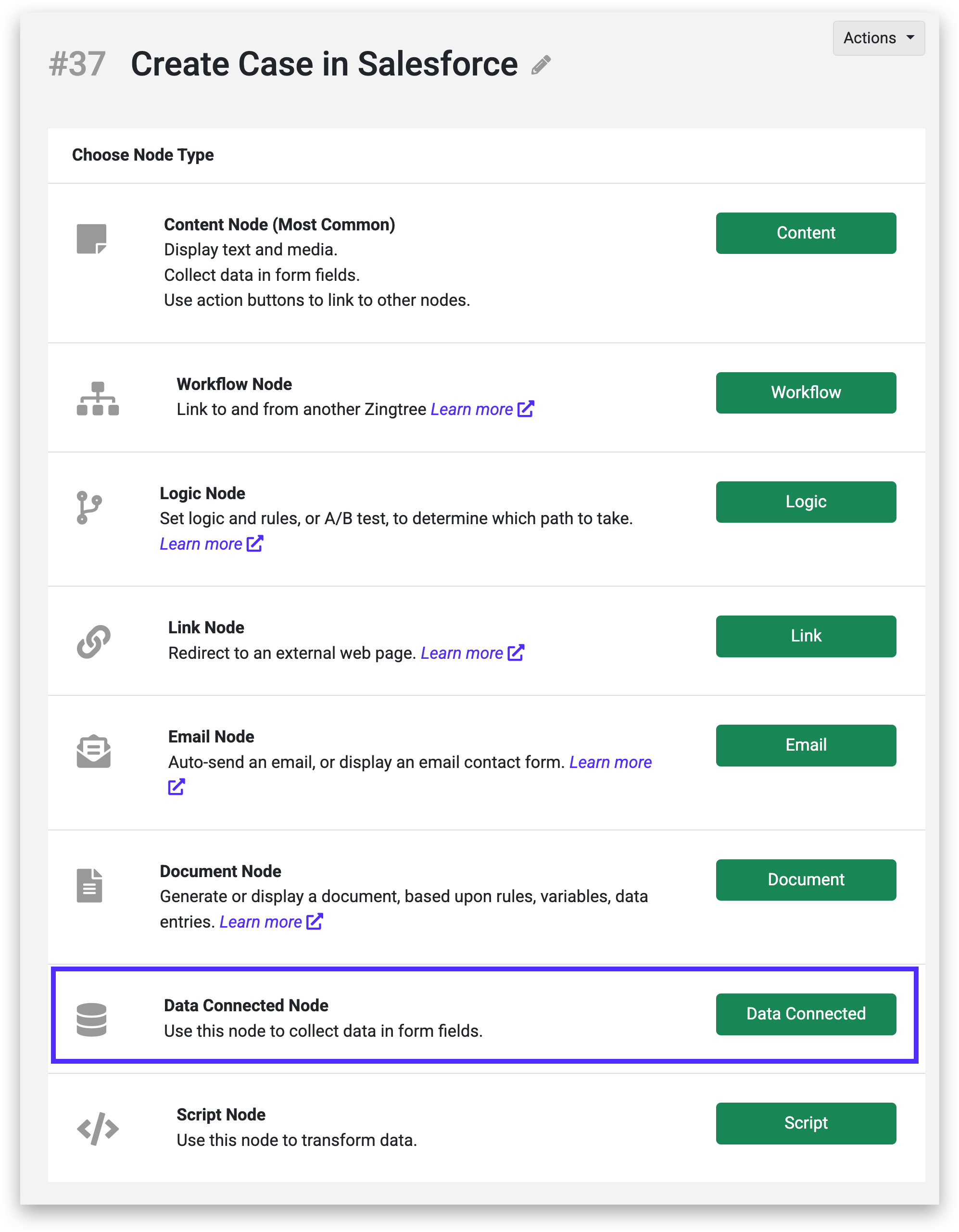Screen dimensions: 959x1232
Task: Click the pencil icon to rename tree
Action: click(541, 65)
